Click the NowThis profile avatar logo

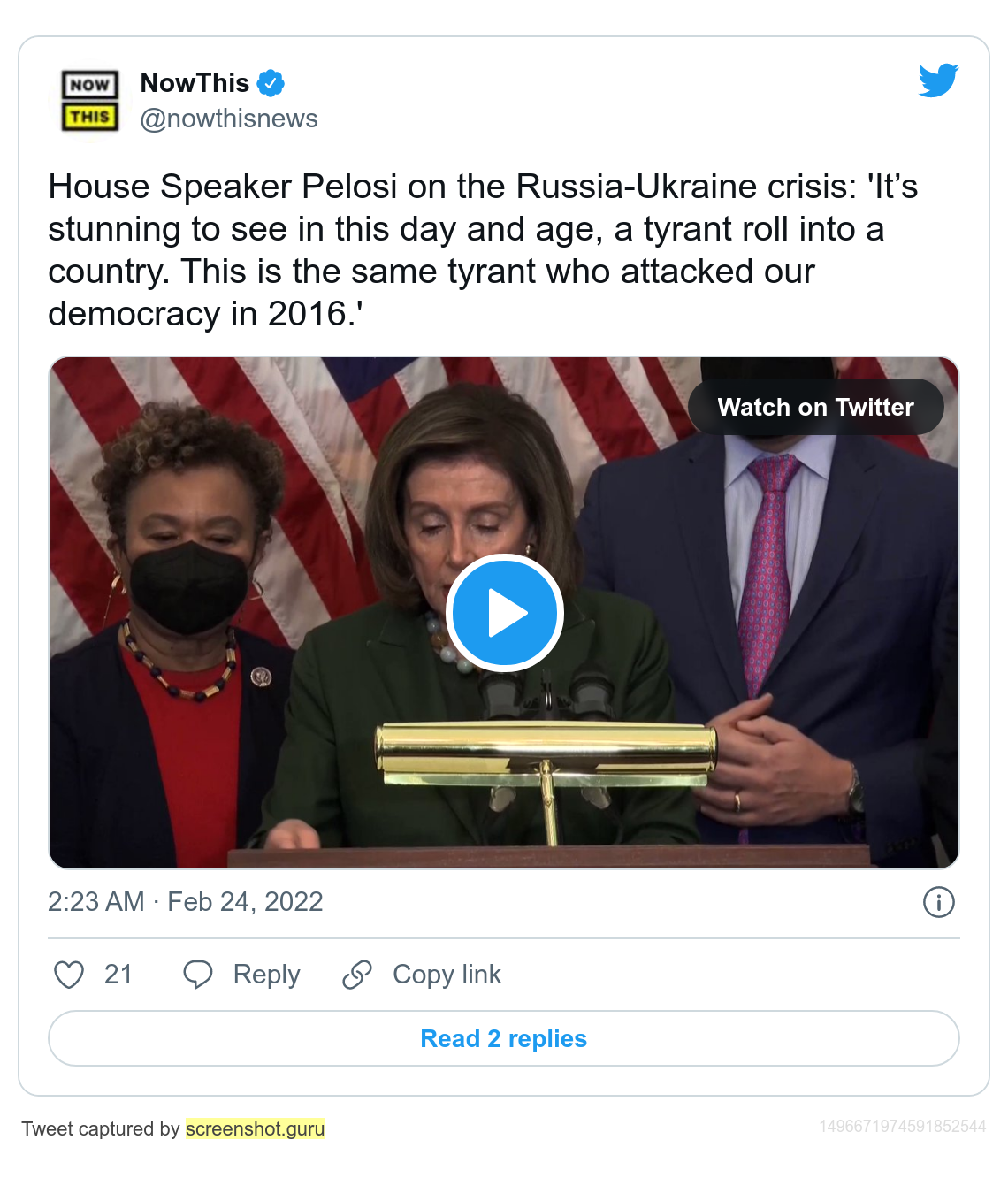(90, 101)
